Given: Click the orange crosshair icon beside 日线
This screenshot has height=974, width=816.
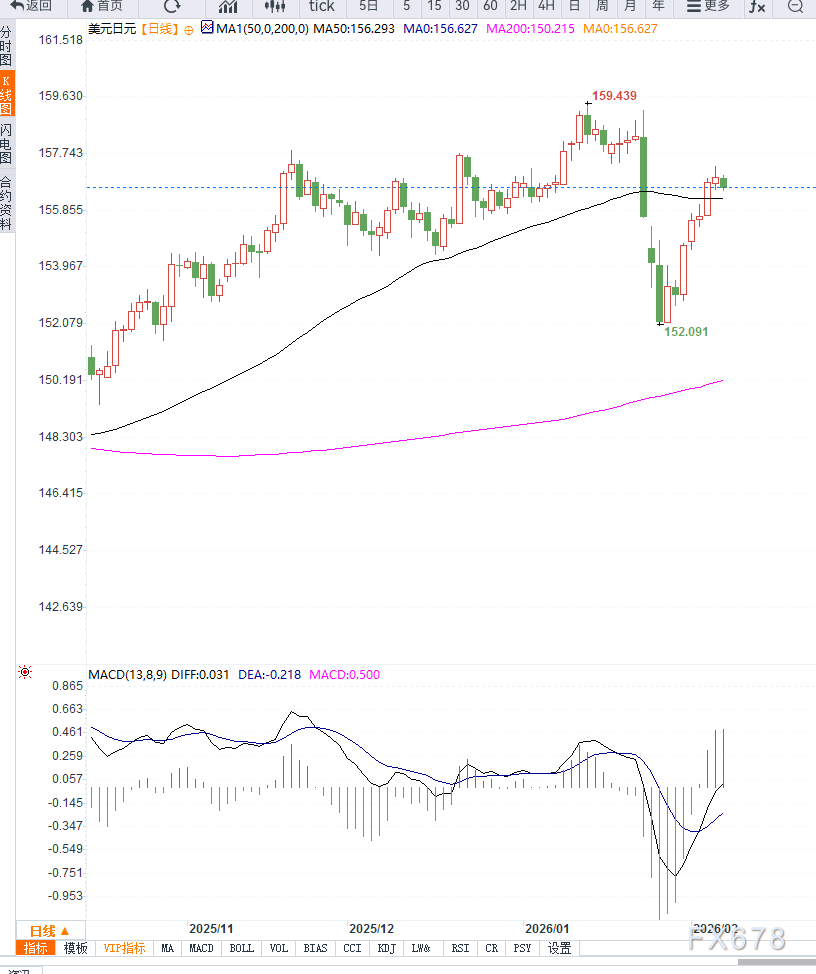Looking at the screenshot, I should (190, 29).
